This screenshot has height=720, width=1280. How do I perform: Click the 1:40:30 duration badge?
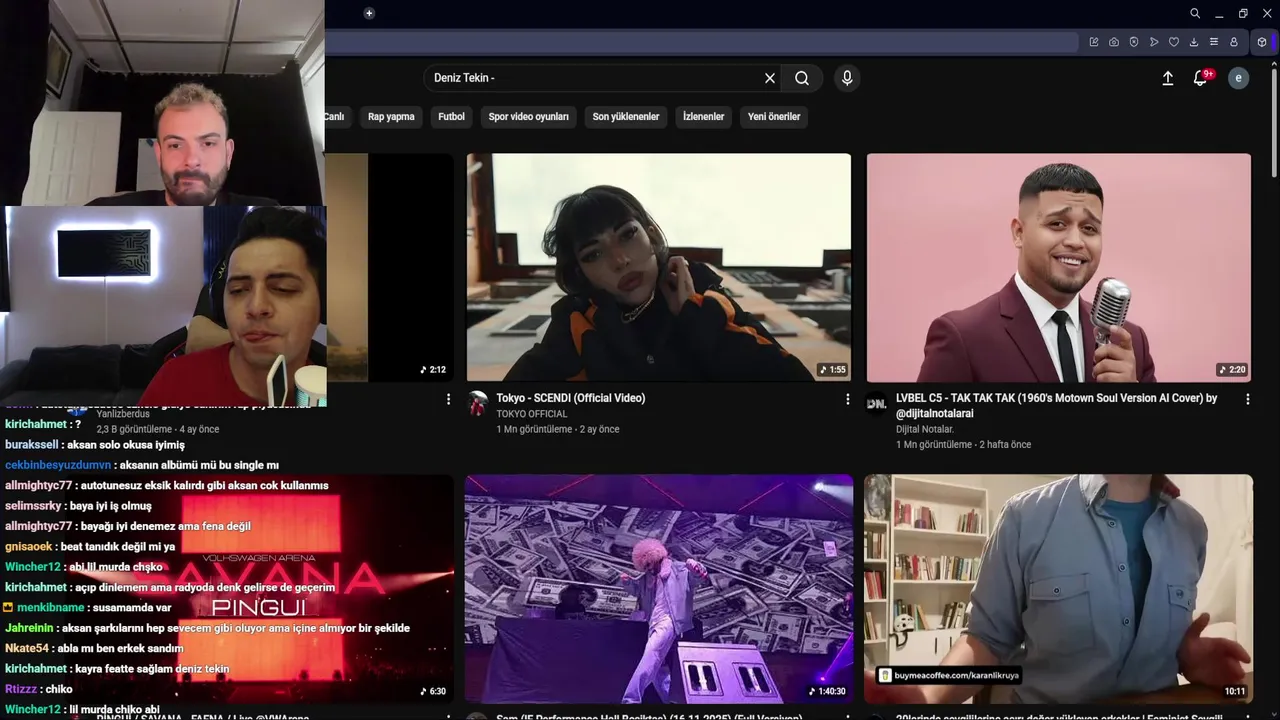click(827, 691)
